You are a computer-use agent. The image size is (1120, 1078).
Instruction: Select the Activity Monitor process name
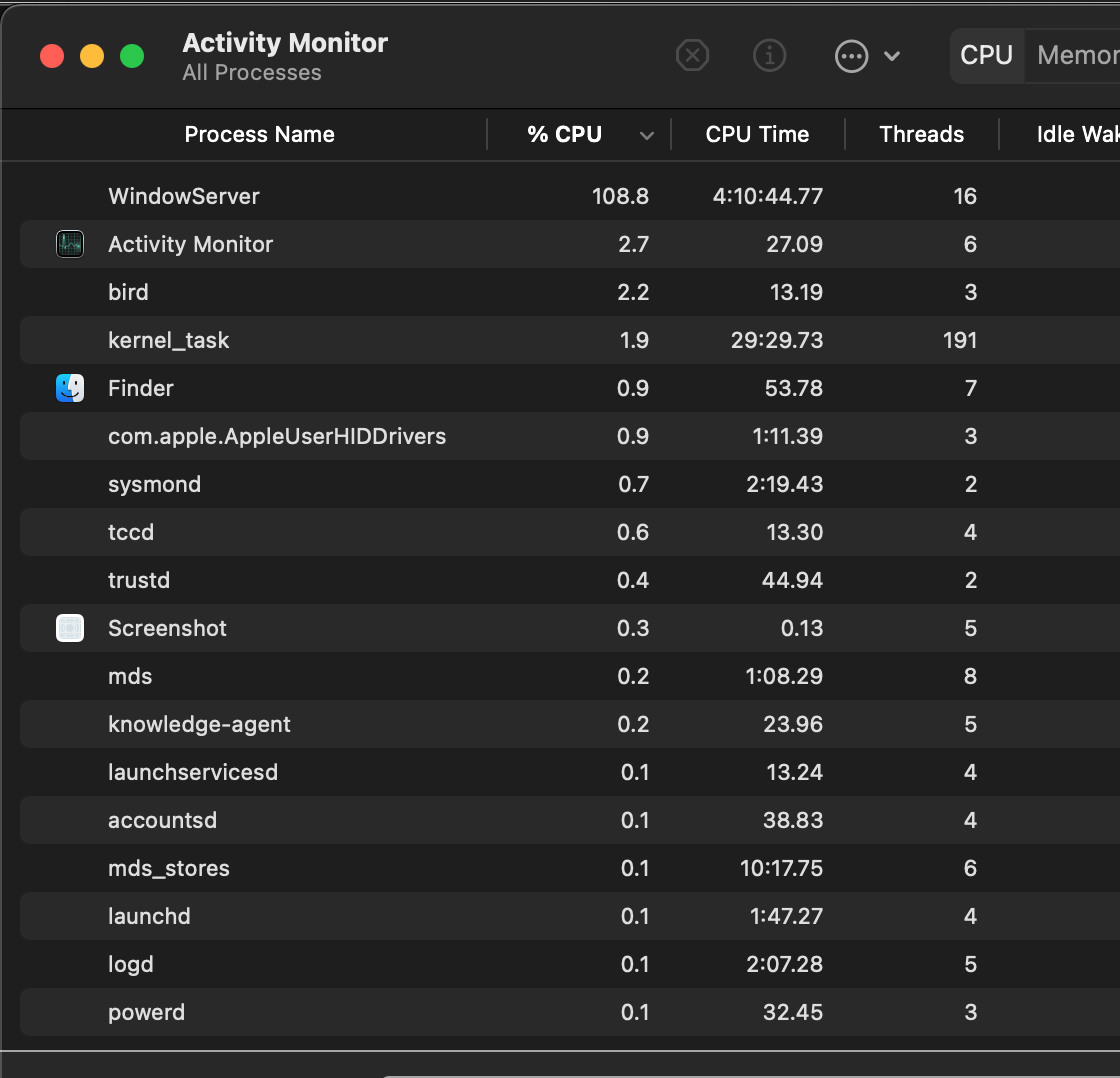click(x=190, y=244)
